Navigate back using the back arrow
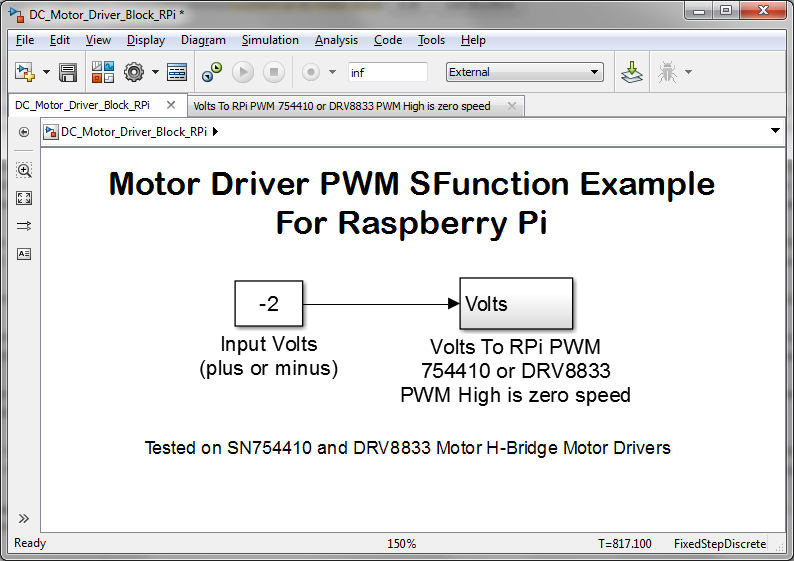The width and height of the screenshot is (794, 561). tap(24, 132)
